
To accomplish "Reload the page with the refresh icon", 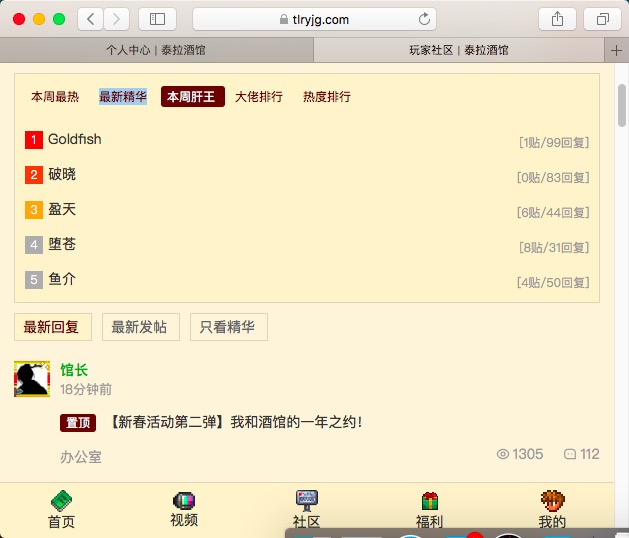I will click(x=425, y=19).
